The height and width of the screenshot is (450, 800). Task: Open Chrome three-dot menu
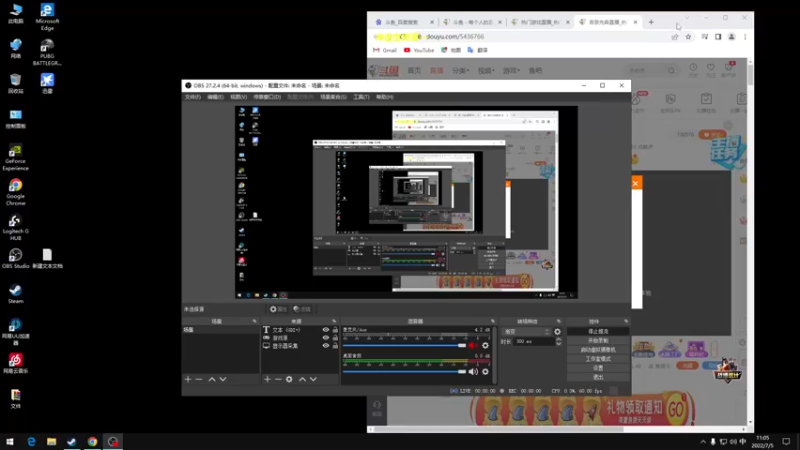point(745,37)
